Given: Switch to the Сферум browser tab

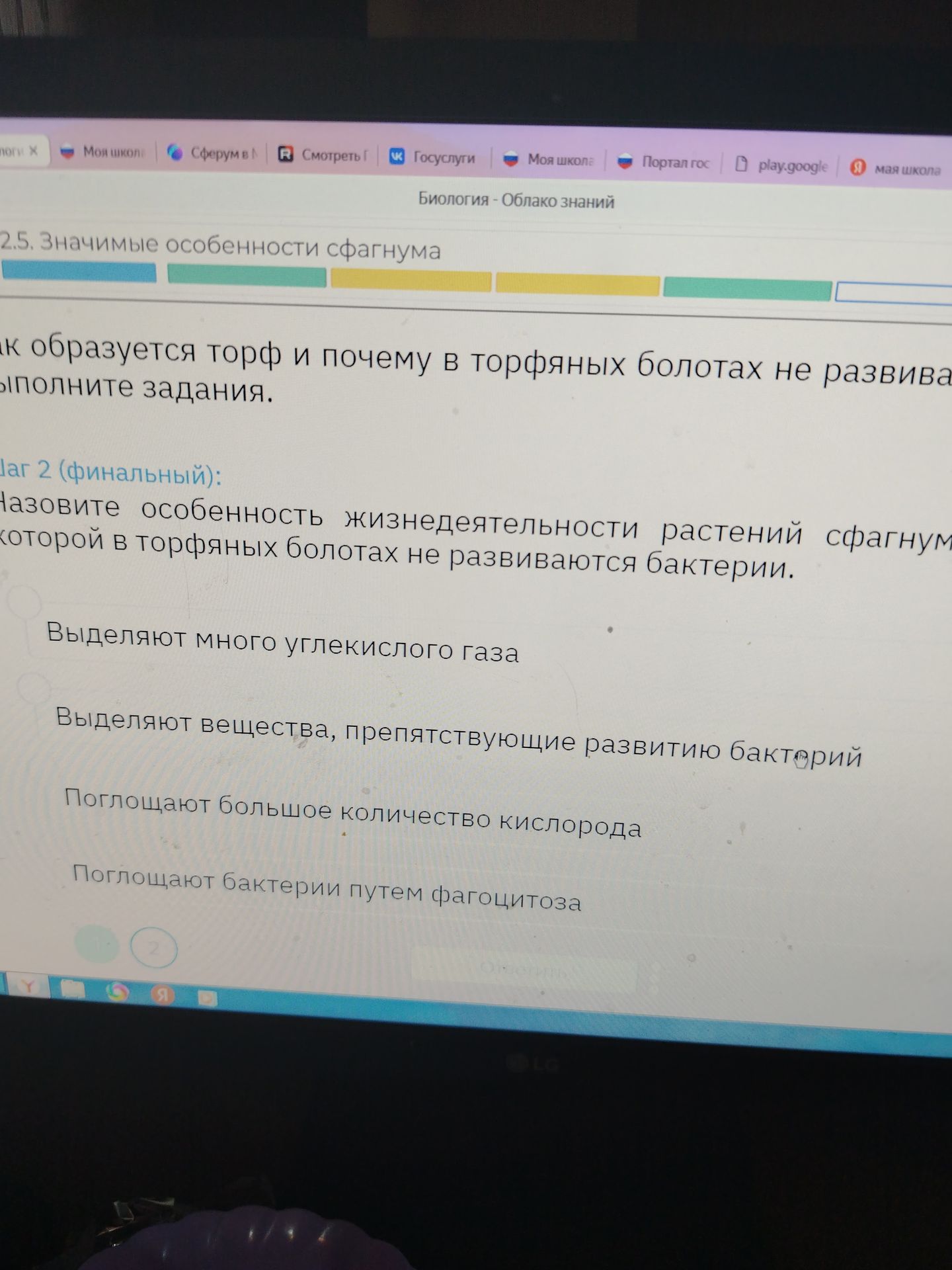Looking at the screenshot, I should pyautogui.click(x=212, y=153).
